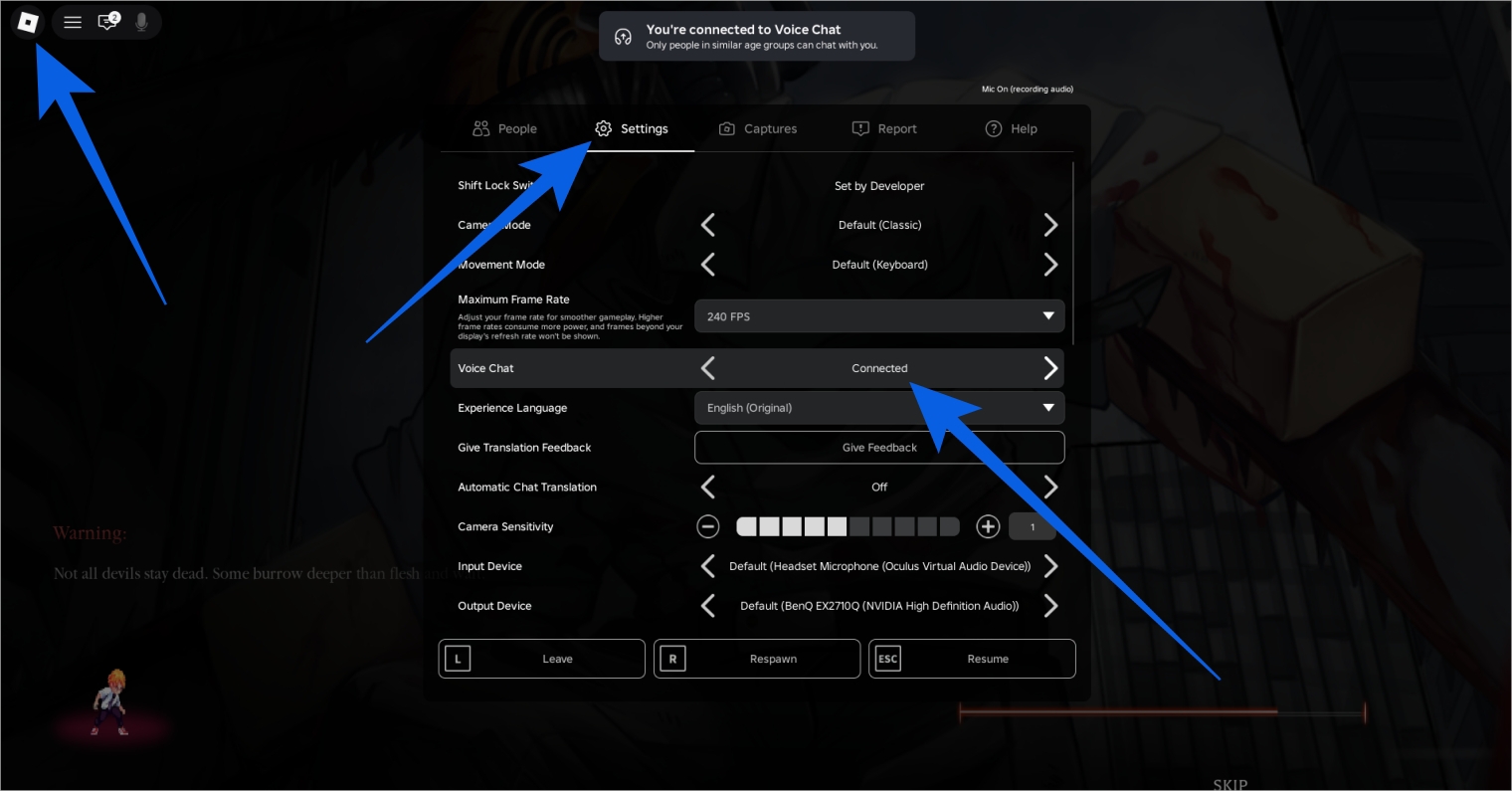Mute the microphone icon in the top bar
The width and height of the screenshot is (1512, 791).
coord(142,22)
